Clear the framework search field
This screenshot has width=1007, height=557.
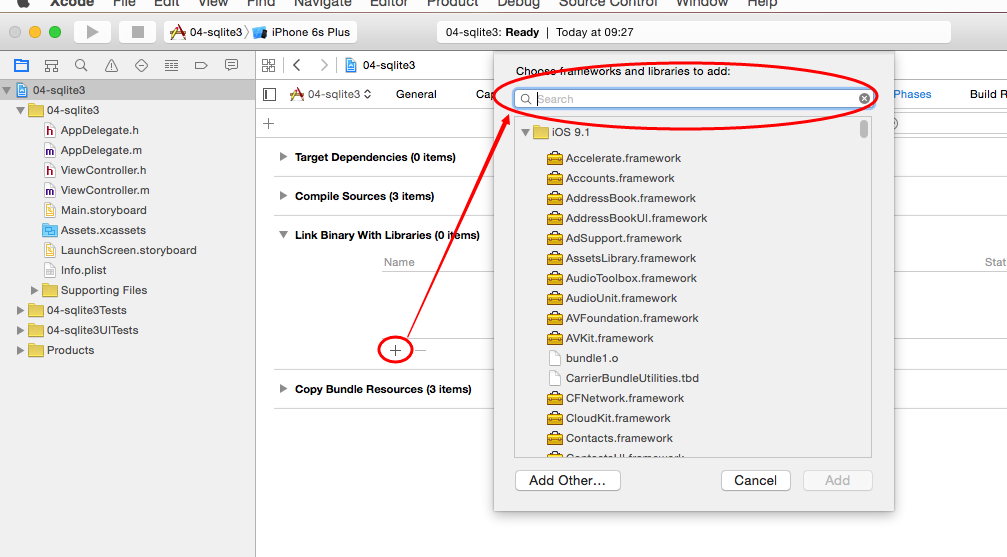(x=864, y=98)
